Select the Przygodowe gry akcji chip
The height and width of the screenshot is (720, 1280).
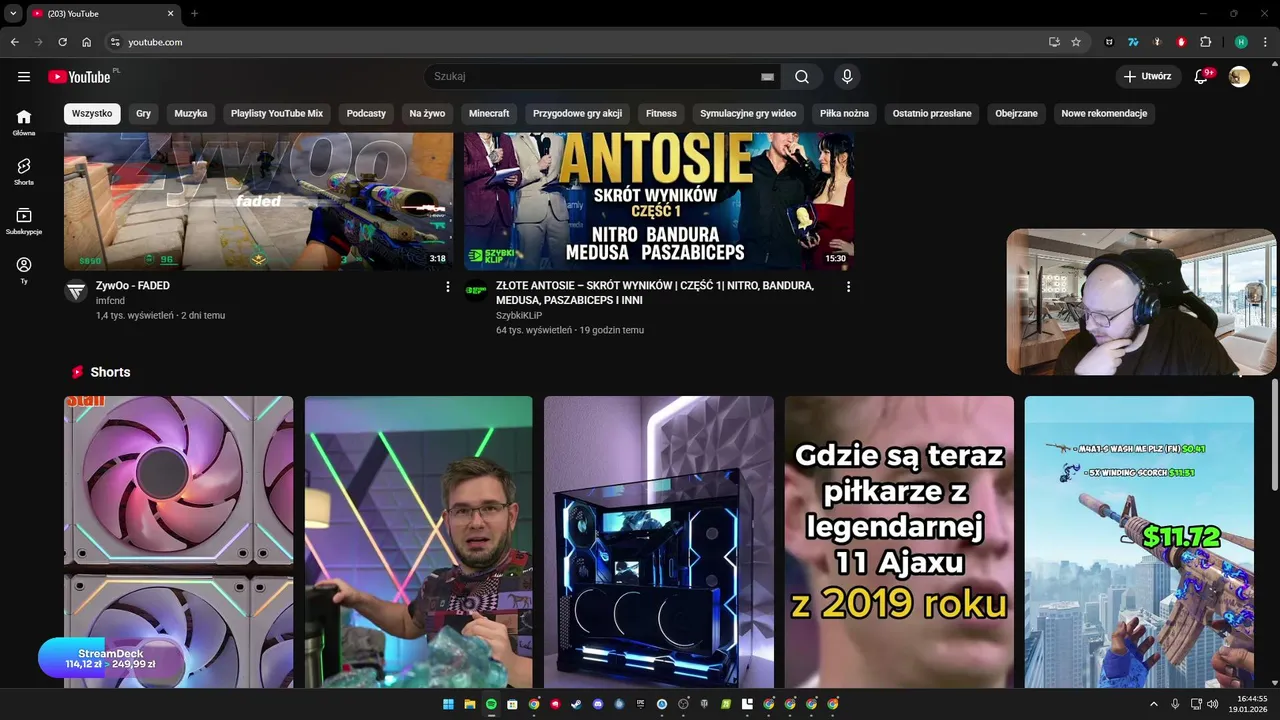(x=577, y=114)
